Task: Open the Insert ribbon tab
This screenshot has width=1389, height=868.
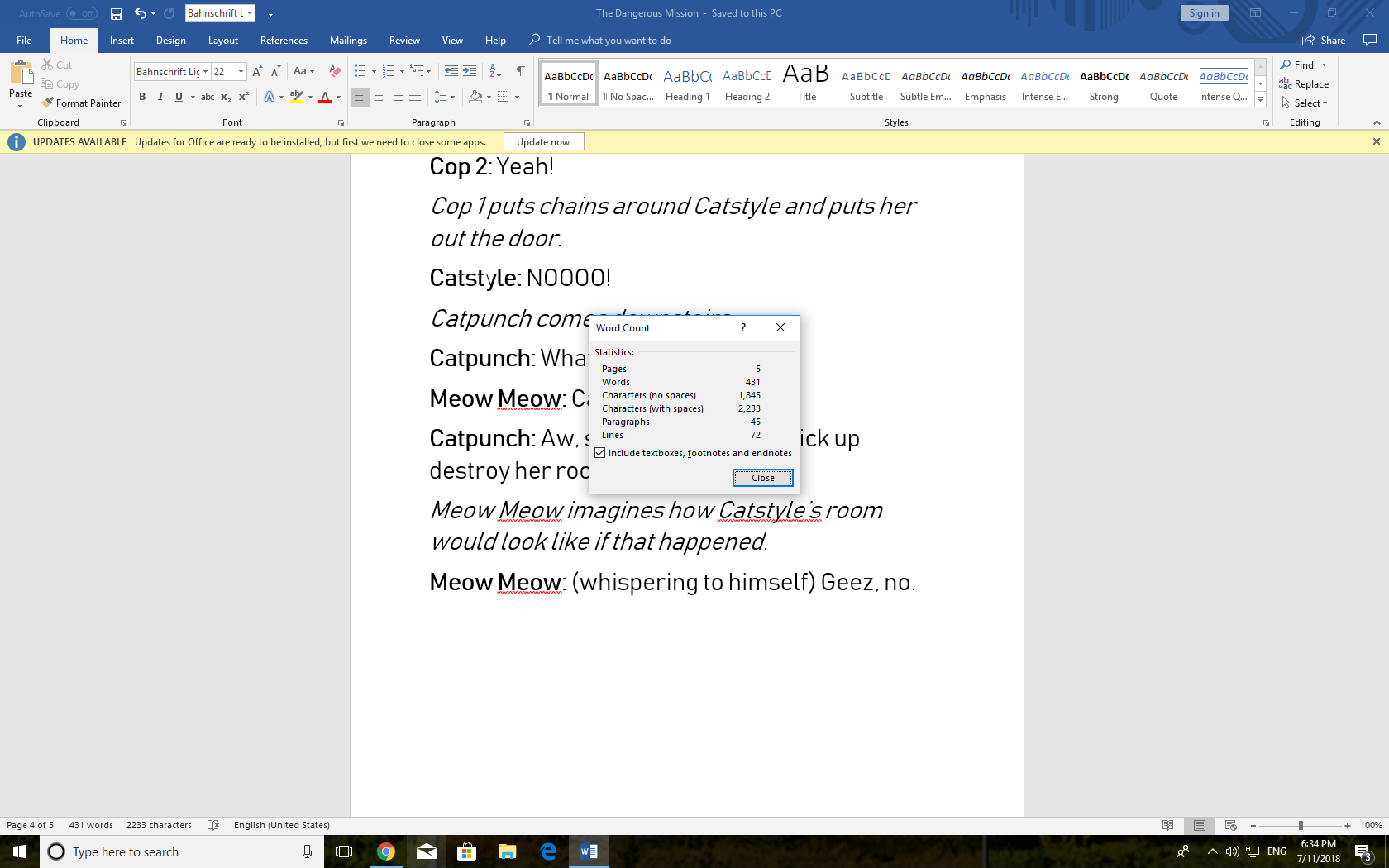Action: (x=122, y=41)
